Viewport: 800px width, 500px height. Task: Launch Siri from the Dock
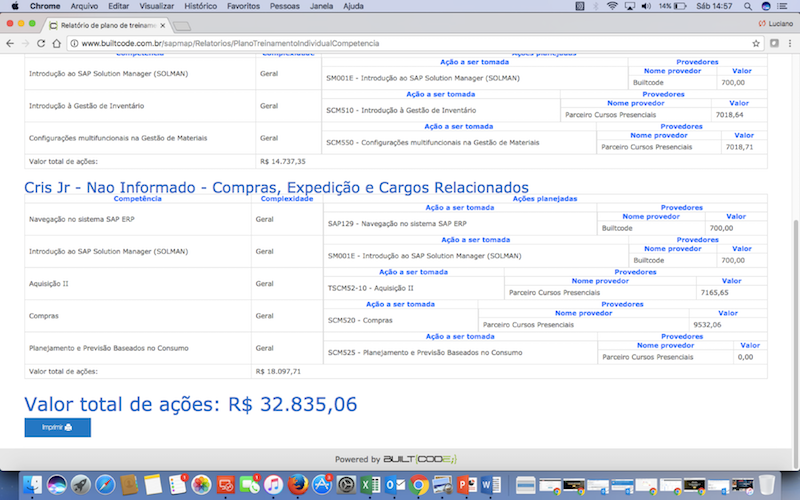pos(57,484)
